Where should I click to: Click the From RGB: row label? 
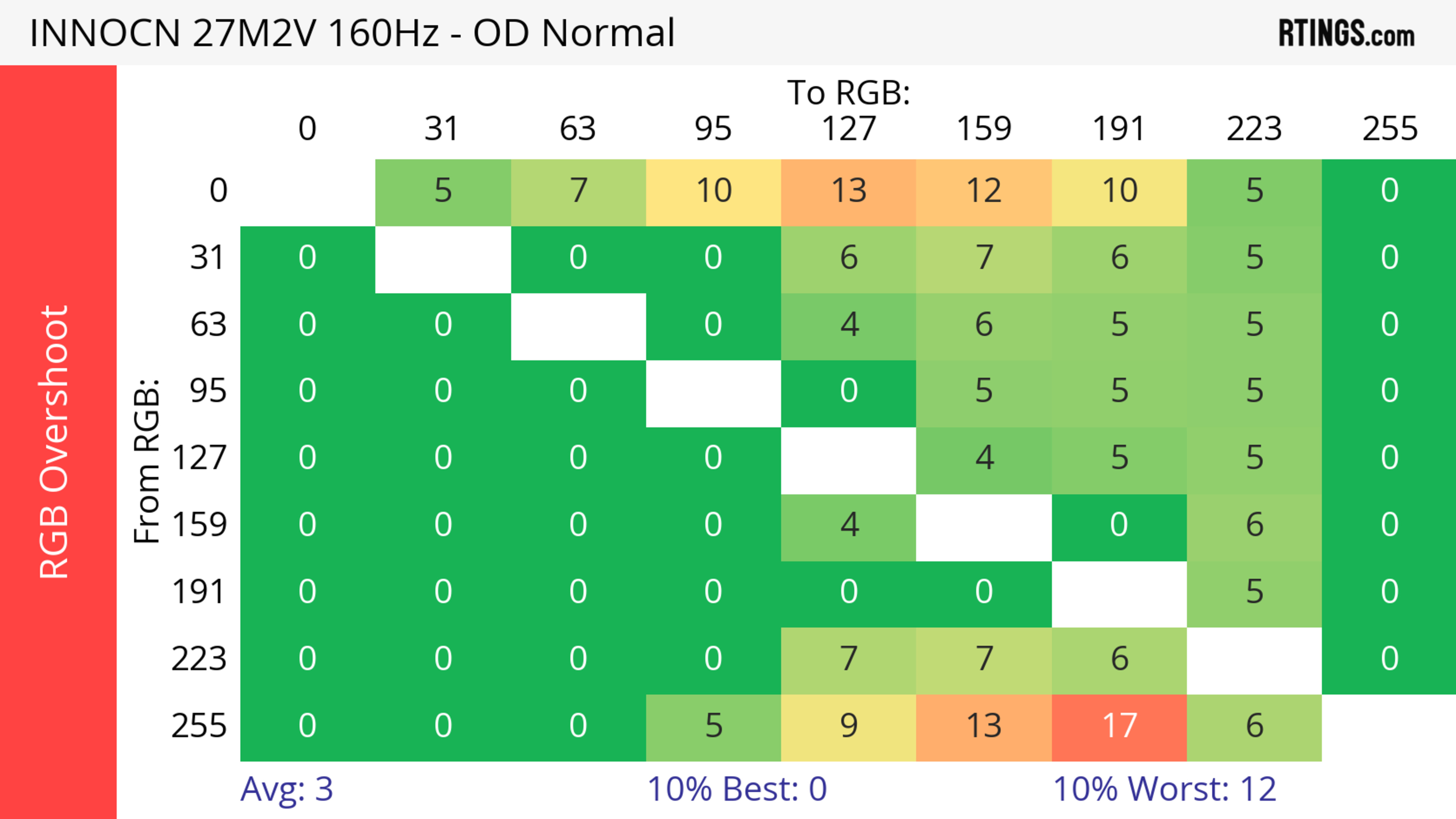[147, 460]
